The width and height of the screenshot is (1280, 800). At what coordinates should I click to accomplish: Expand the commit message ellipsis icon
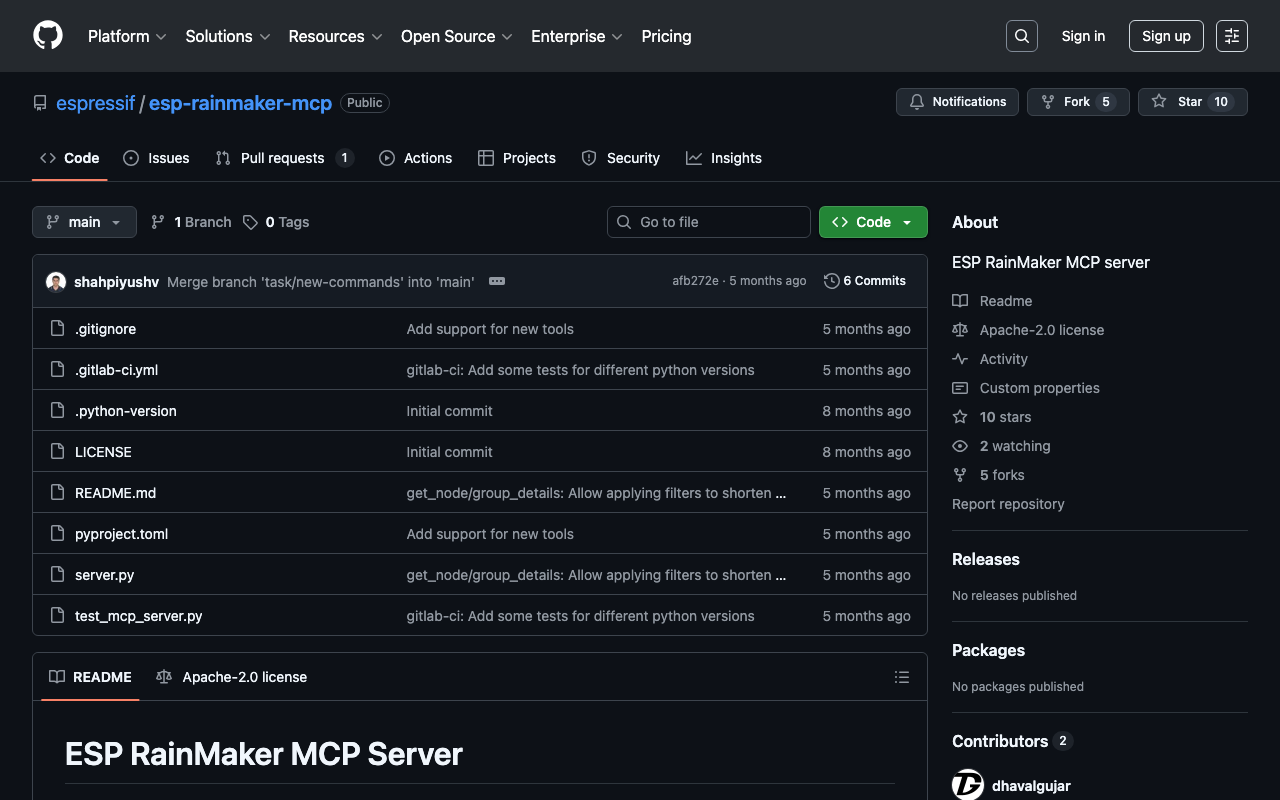497,281
